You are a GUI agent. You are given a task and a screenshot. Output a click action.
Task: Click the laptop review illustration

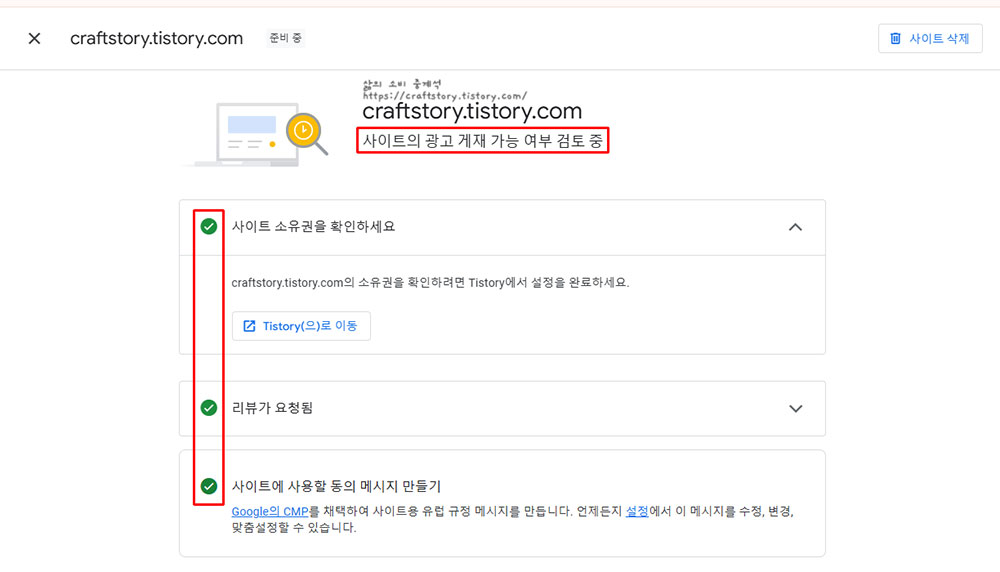coord(255,135)
